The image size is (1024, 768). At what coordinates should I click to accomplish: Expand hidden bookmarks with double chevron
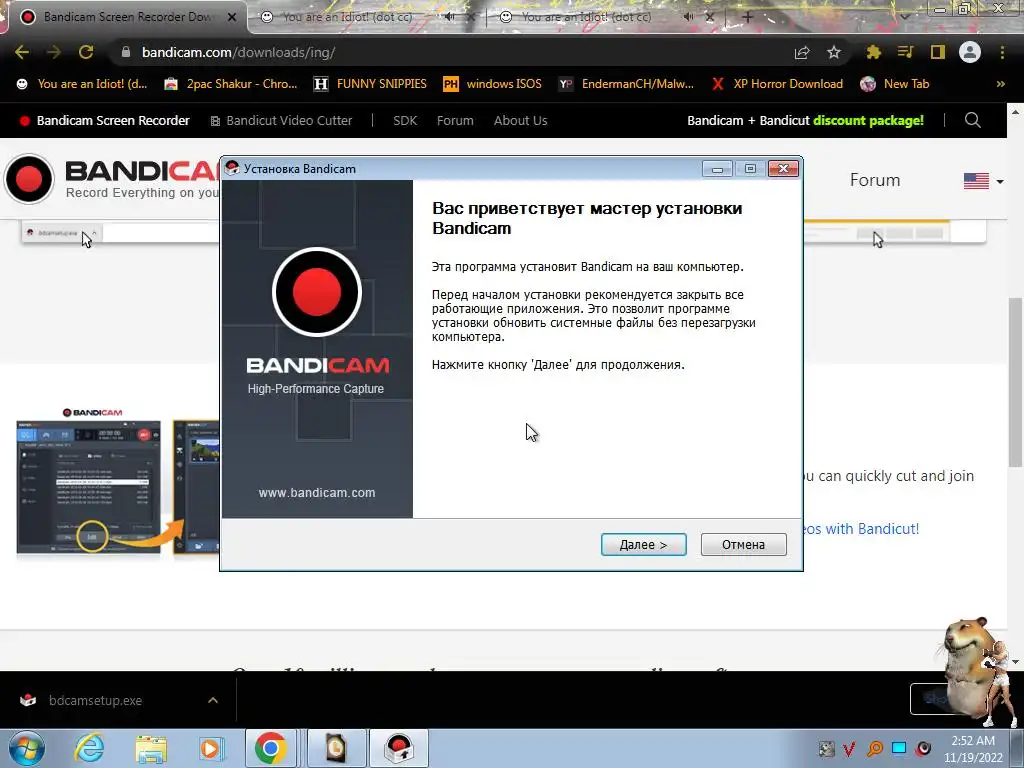[1000, 84]
